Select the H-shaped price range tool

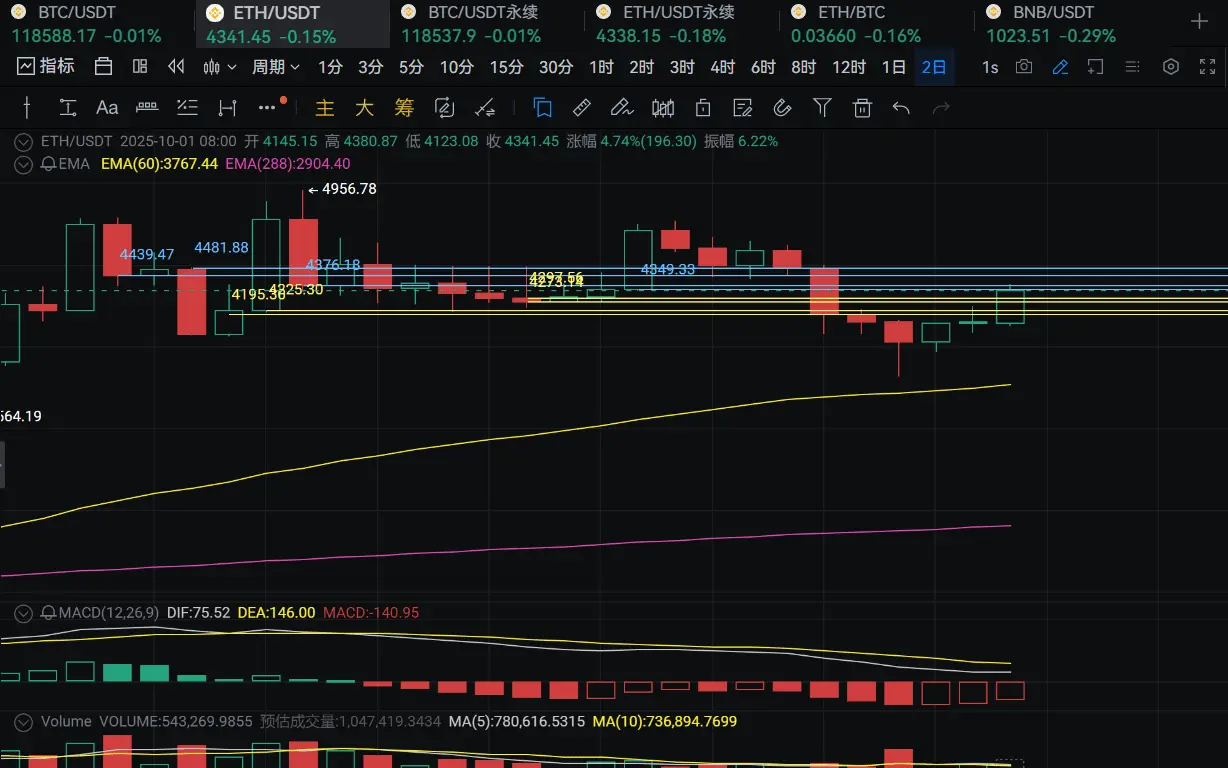[227, 108]
